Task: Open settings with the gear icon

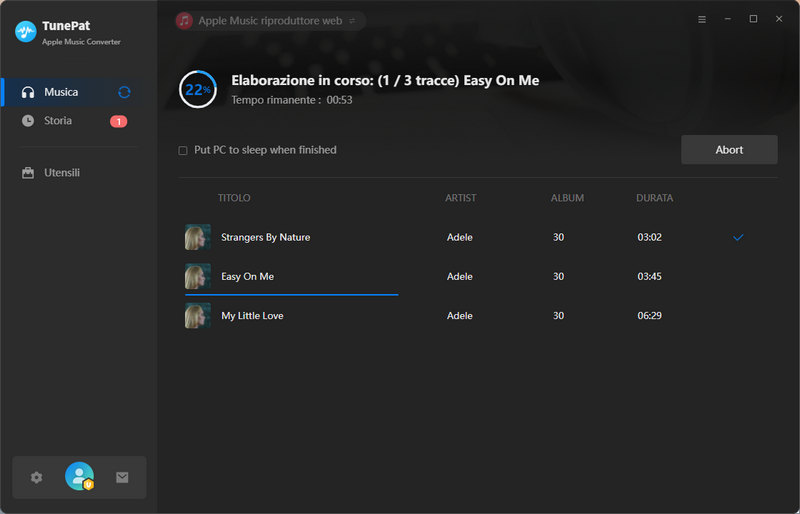Action: pyautogui.click(x=36, y=477)
